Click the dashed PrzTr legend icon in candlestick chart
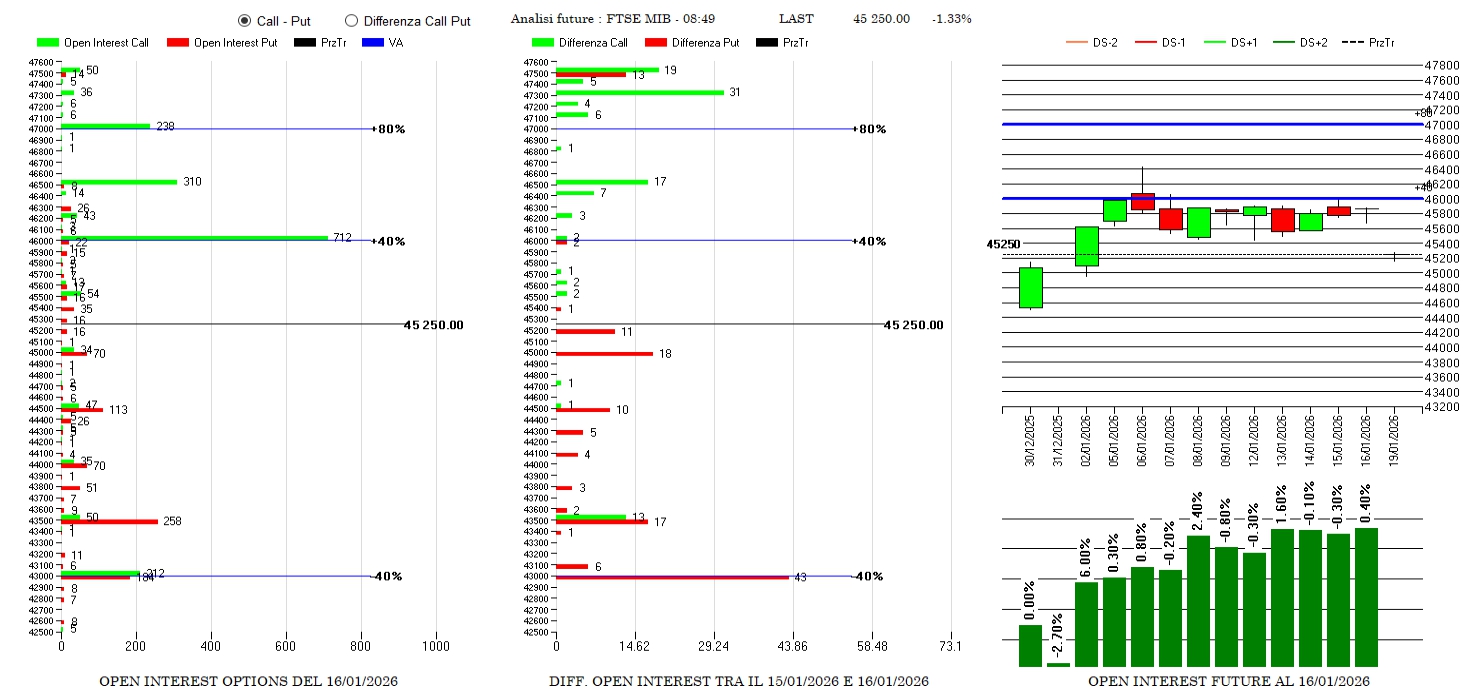This screenshot has height=696, width=1463. 1353,43
